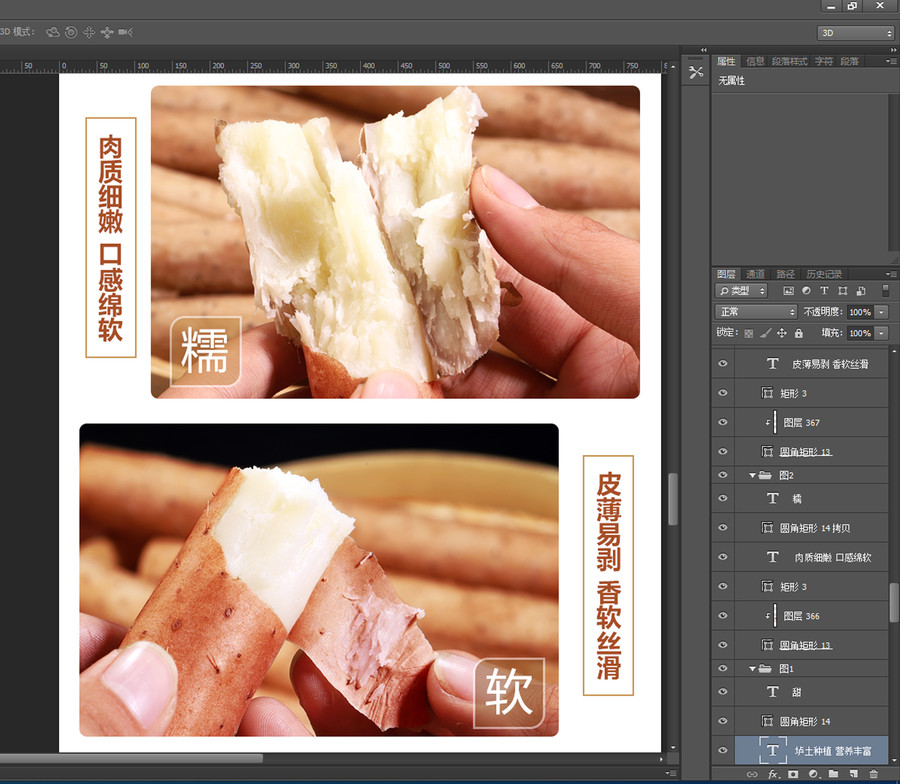Open the opacity 不透明度 slider arrow
Viewport: 900px width, 784px height.
point(882,312)
